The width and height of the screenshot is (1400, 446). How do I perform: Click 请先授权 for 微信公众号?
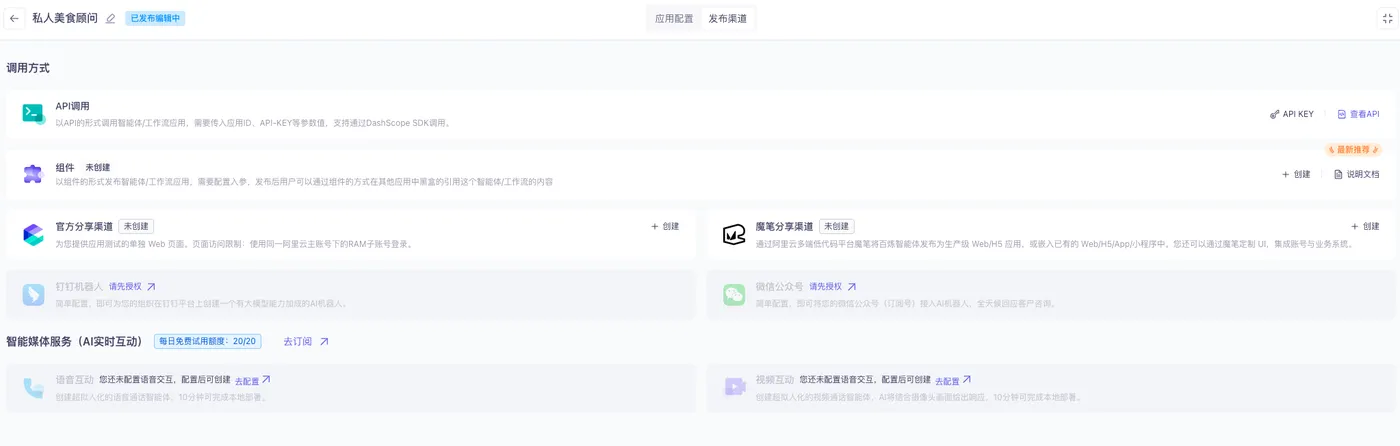833,287
